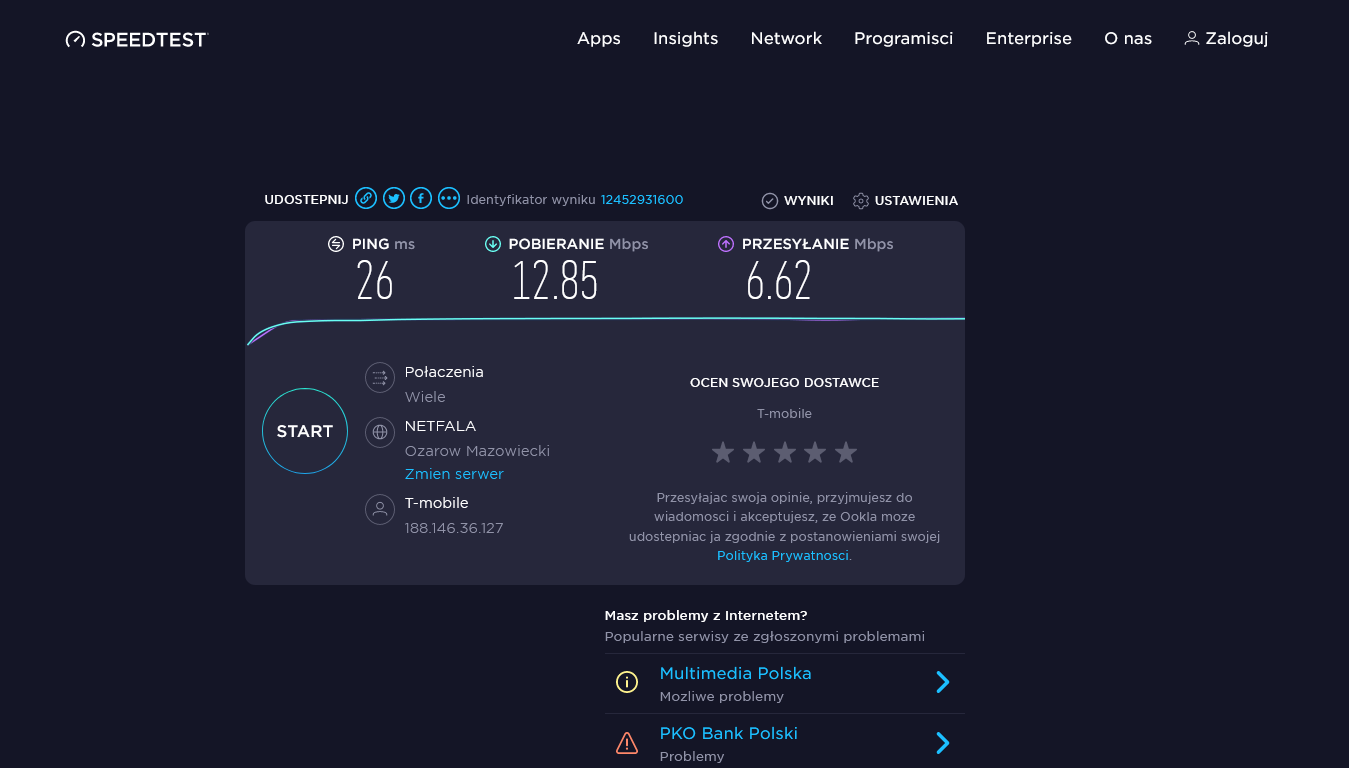Click the POBIERANIE download arrow icon
The height and width of the screenshot is (768, 1349).
coord(492,243)
